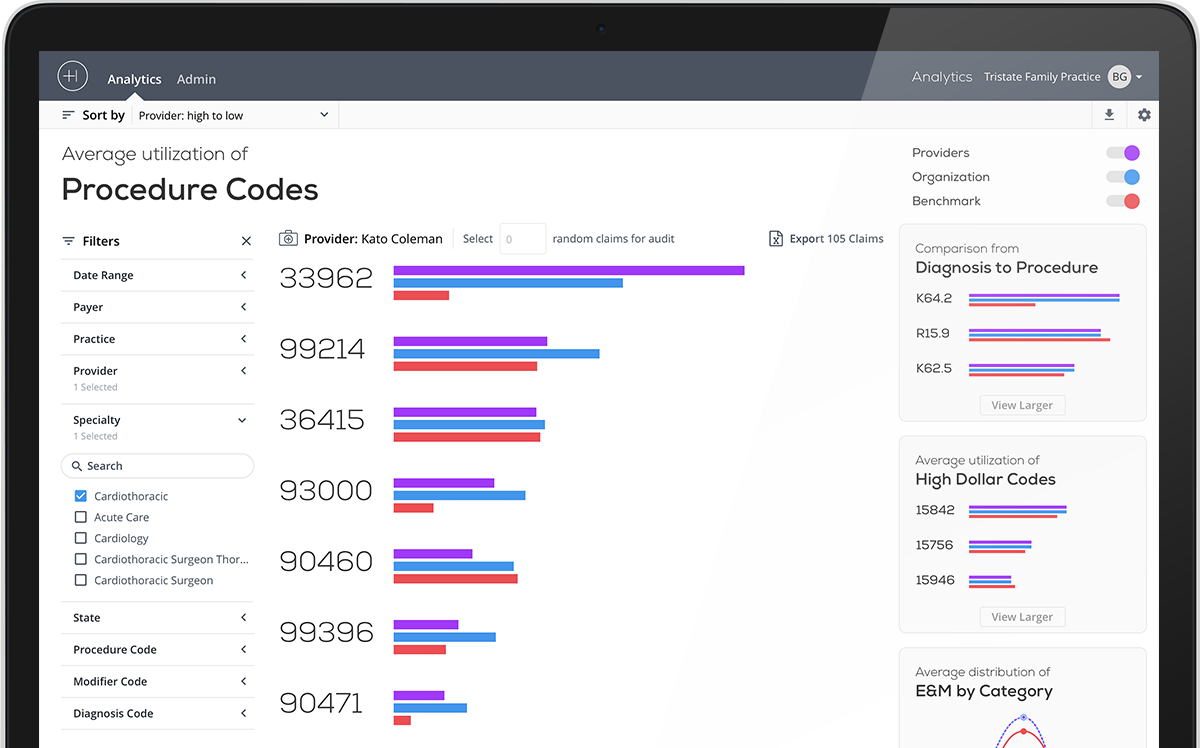Toggle the Providers switch off
This screenshot has height=748, width=1200.
click(1123, 153)
